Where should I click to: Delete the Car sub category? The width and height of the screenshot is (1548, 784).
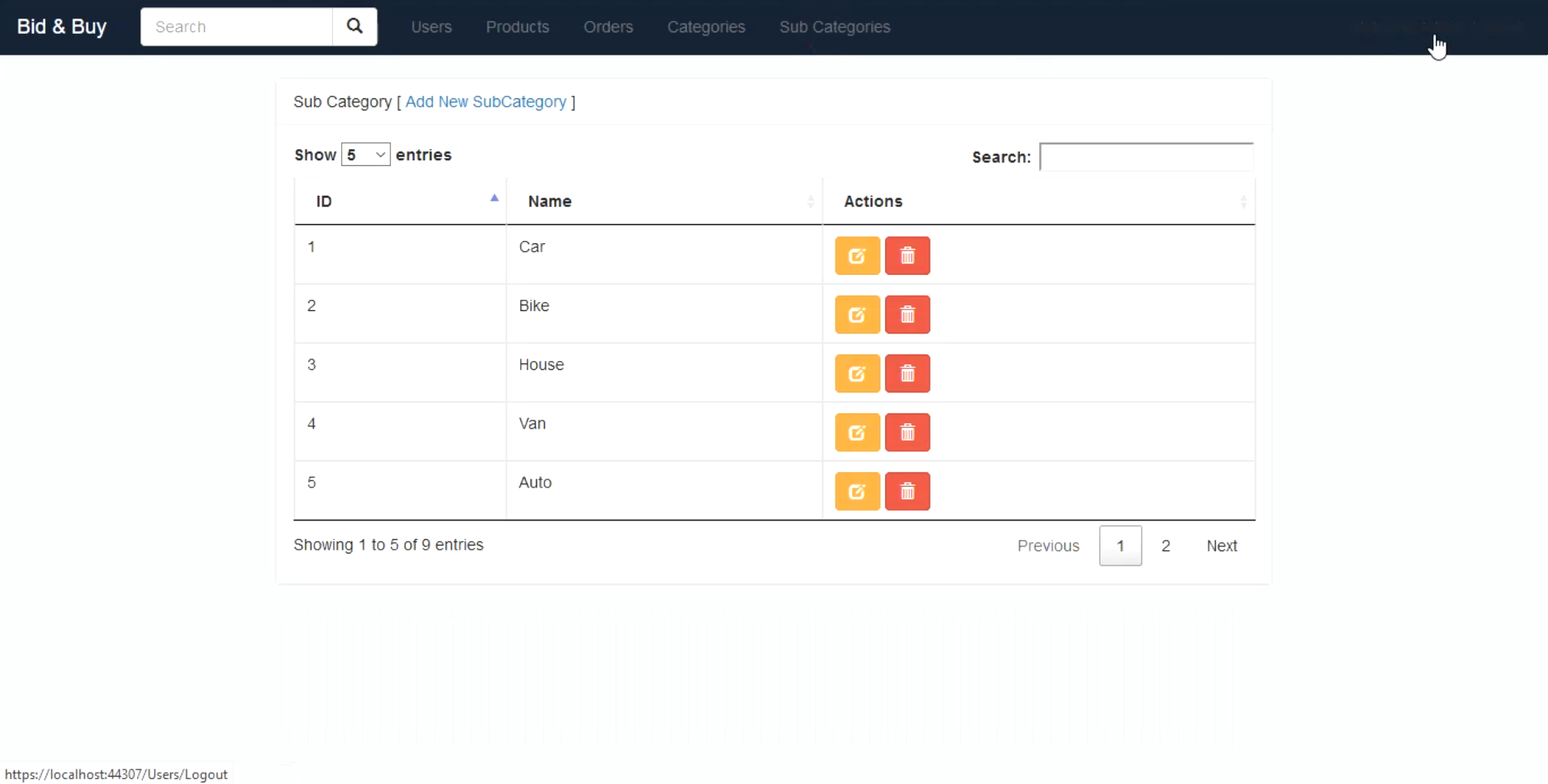[907, 256]
